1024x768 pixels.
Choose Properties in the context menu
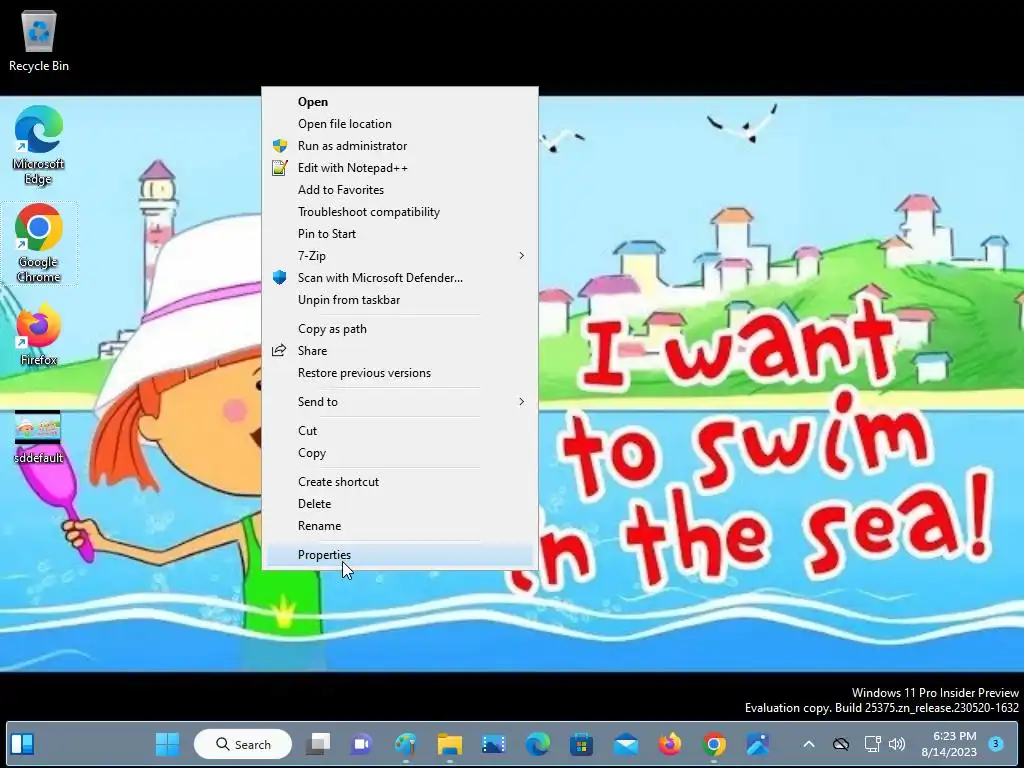(x=400, y=555)
